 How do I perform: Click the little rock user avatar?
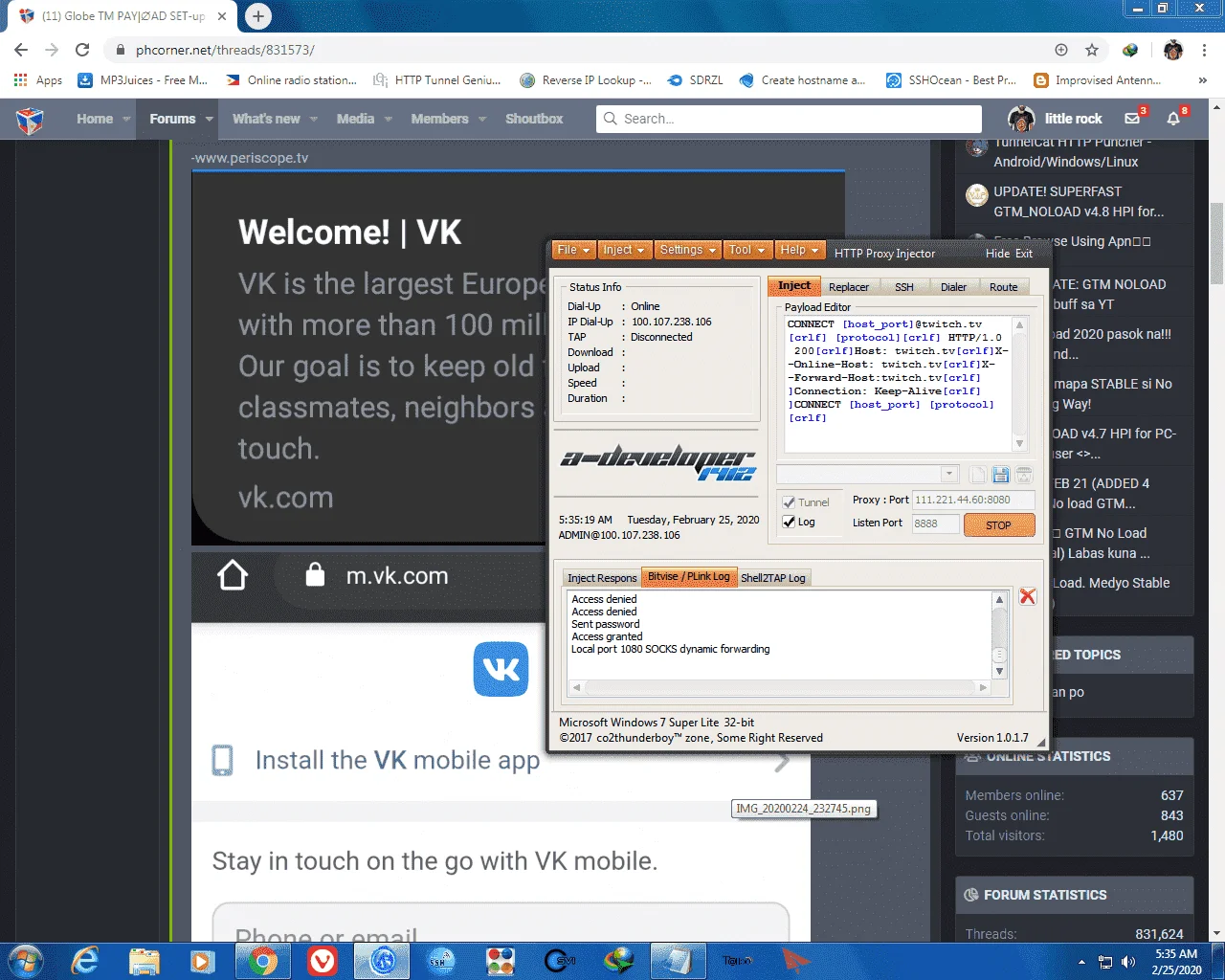1021,119
